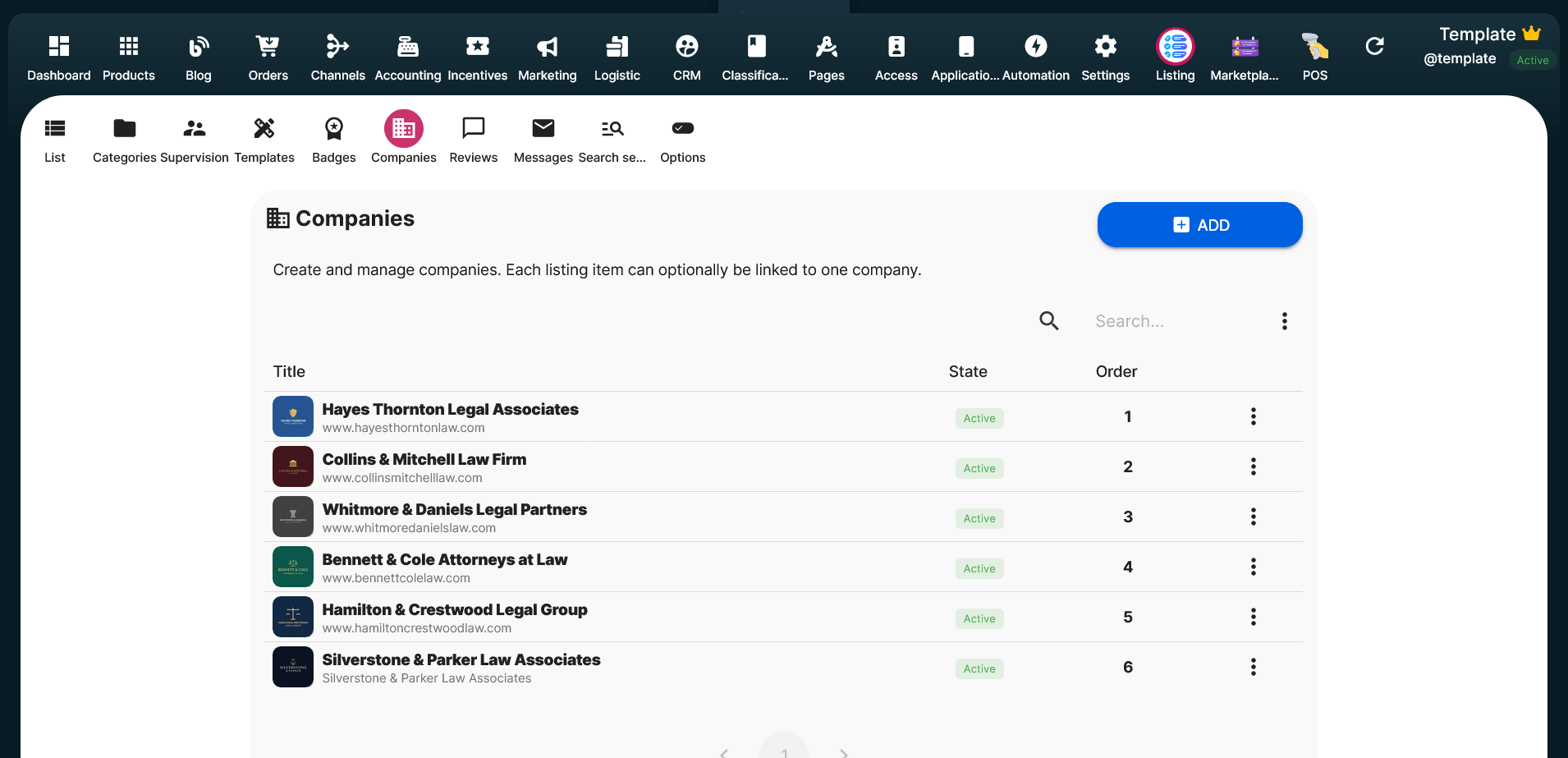The image size is (1568, 758).
Task: Click the Hamilton & Crestwood logo thumbnail
Action: click(293, 617)
